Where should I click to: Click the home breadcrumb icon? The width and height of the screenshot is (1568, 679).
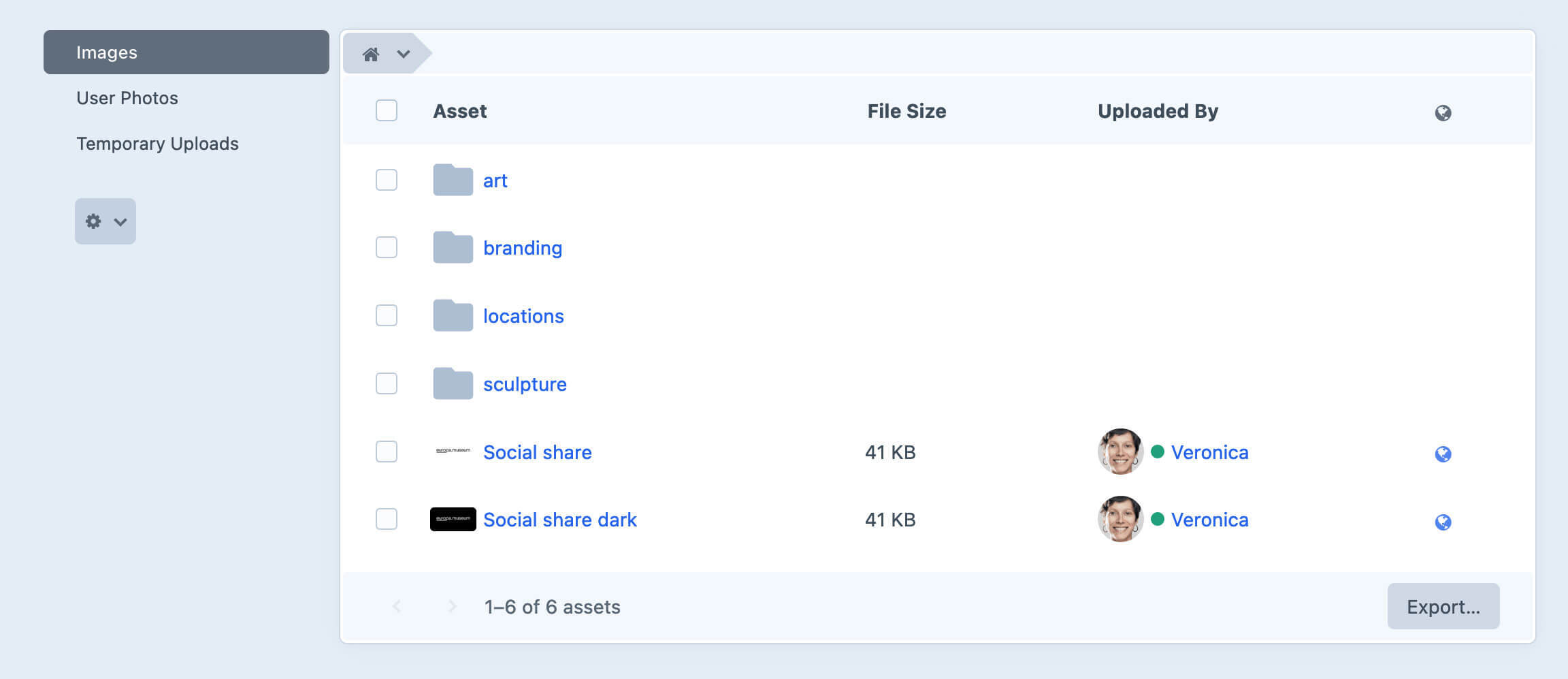[371, 54]
